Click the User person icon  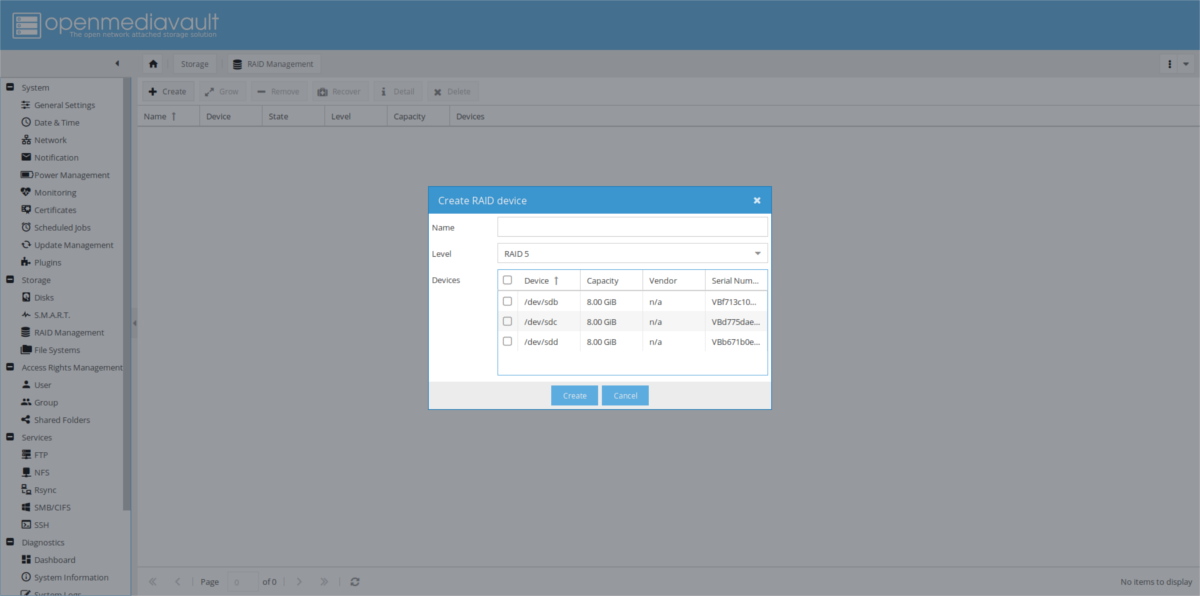coord(26,385)
